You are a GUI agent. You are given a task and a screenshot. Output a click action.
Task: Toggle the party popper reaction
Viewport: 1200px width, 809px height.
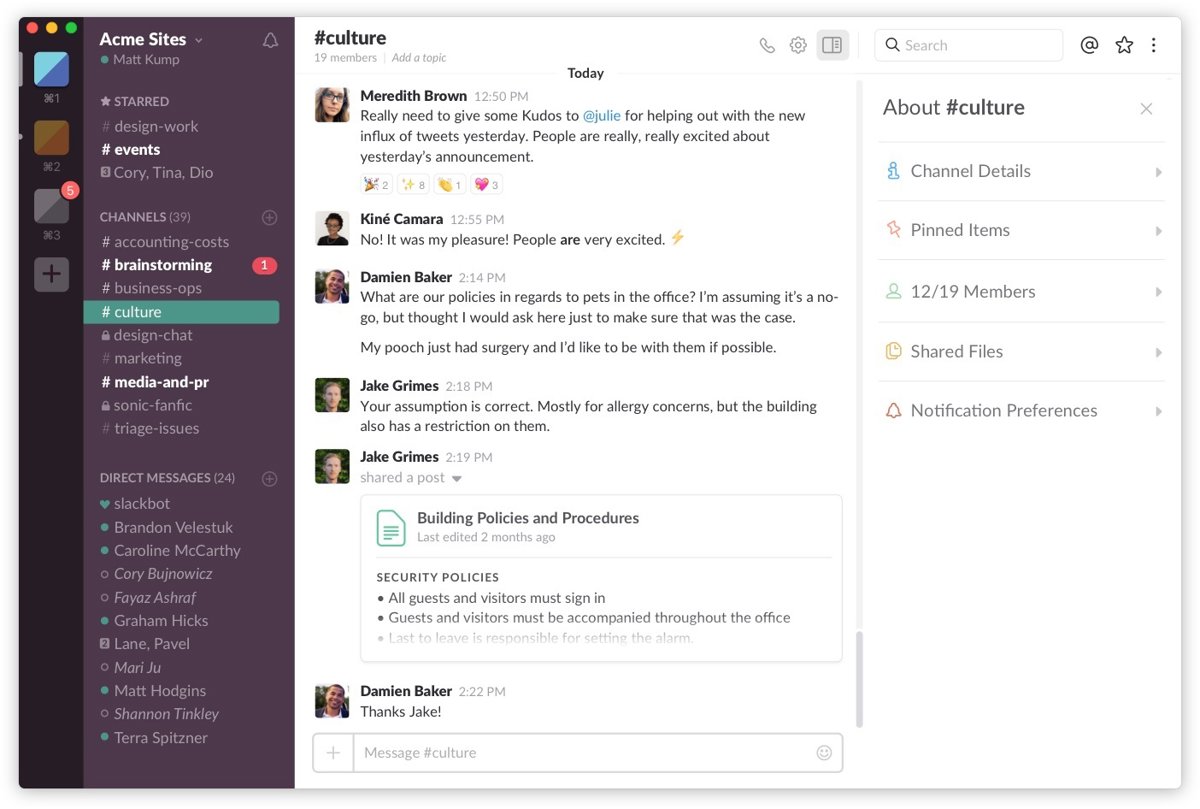coord(376,184)
